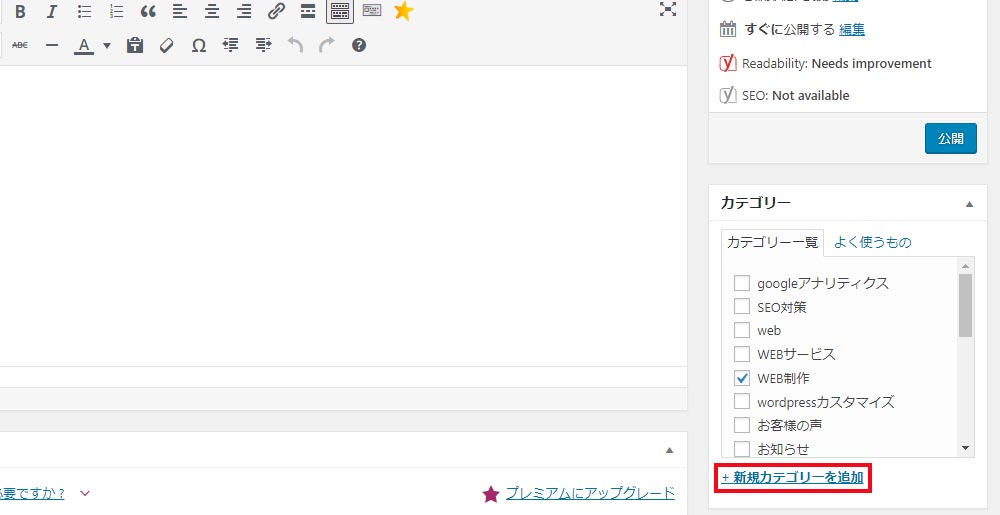Click the calendar publish-date icon

[x=728, y=29]
